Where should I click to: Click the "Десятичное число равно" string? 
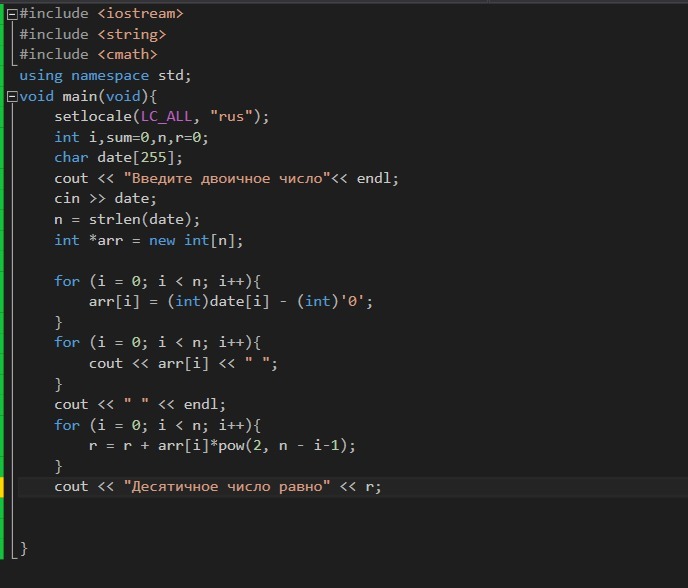coord(227,486)
